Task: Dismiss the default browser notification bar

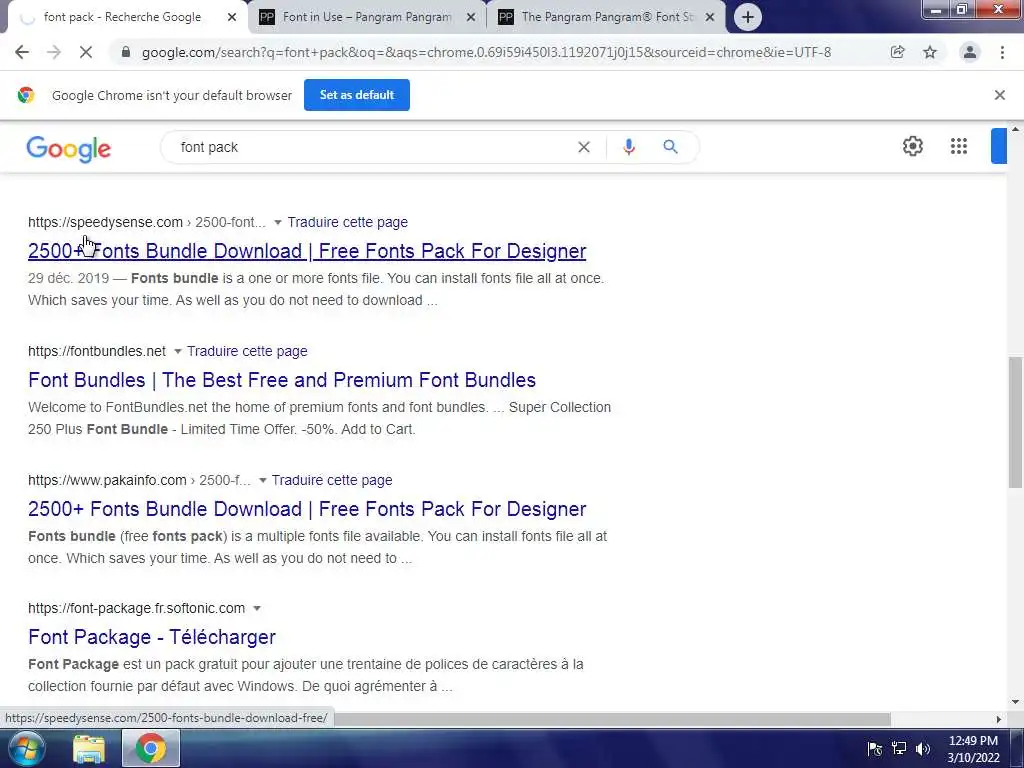Action: [999, 95]
